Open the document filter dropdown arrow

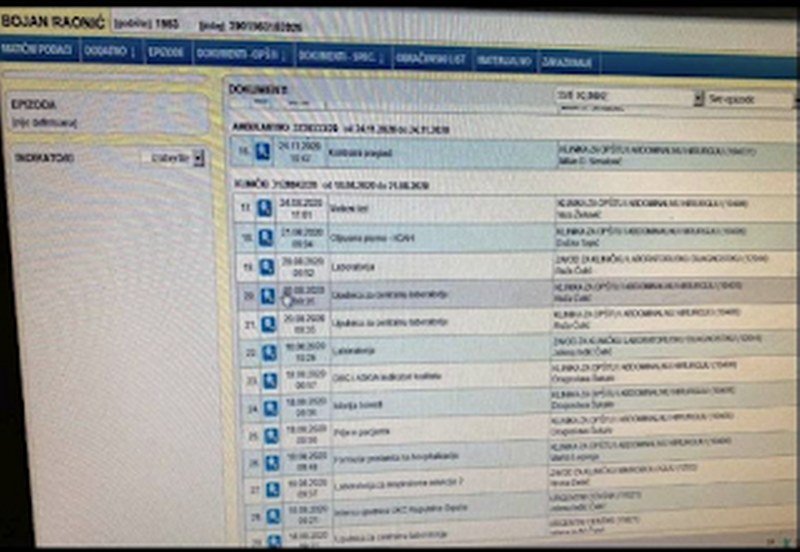698,99
